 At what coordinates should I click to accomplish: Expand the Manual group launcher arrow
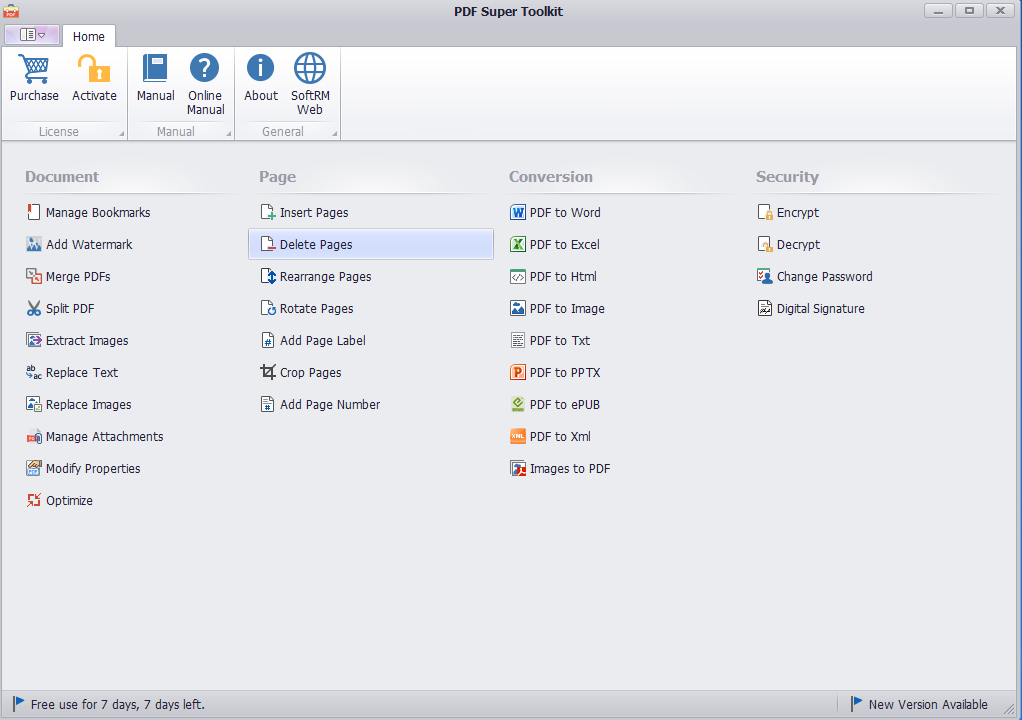(x=229, y=134)
